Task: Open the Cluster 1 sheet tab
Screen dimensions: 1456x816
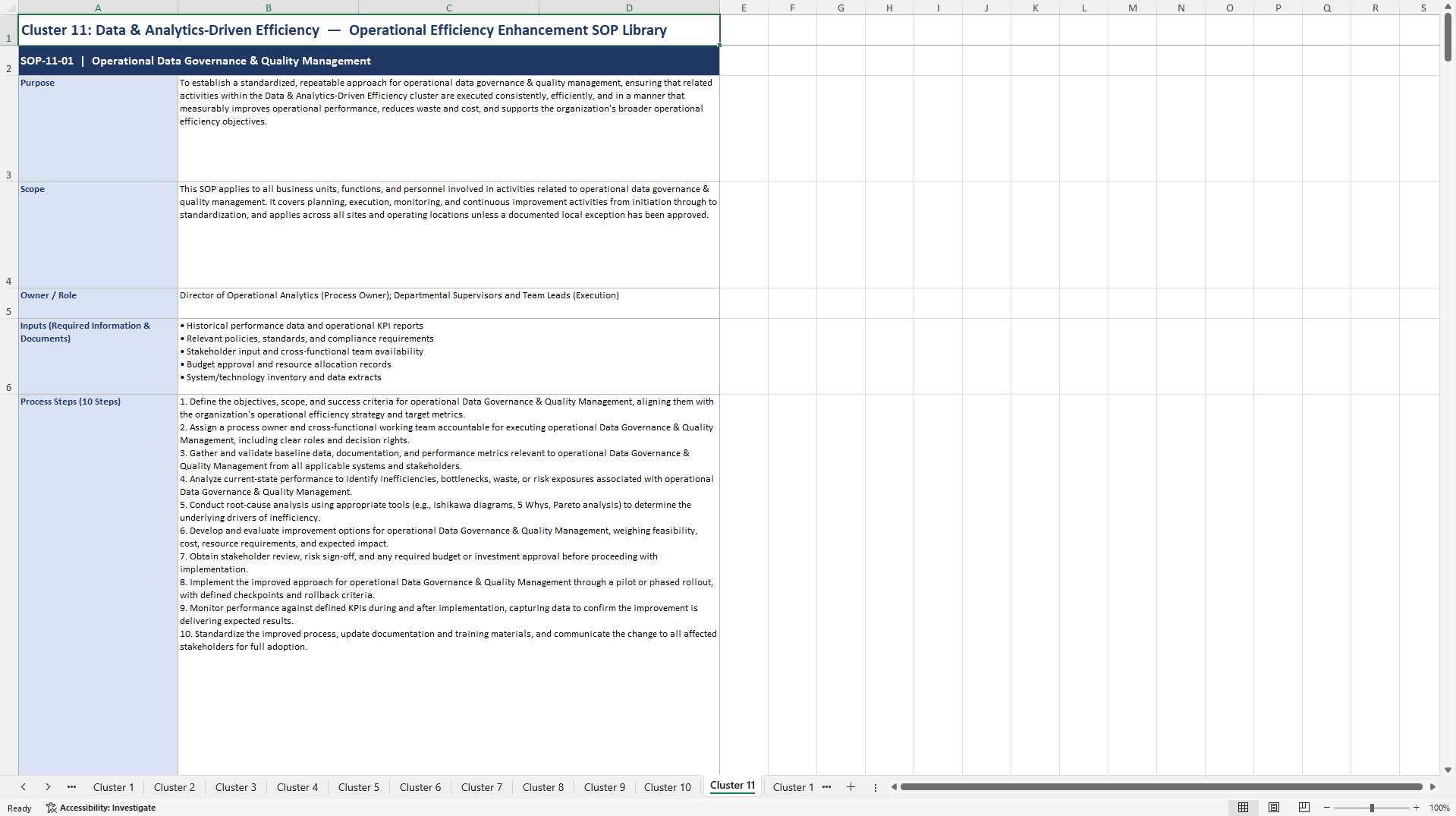Action: pos(113,787)
